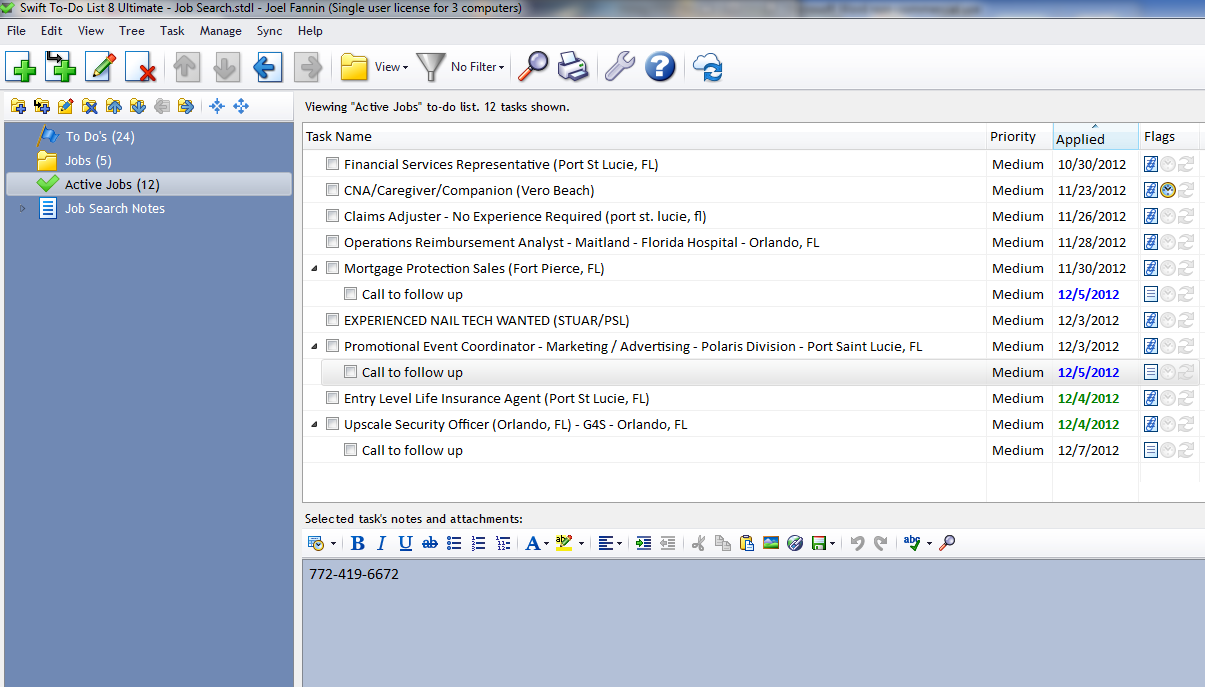This screenshot has width=1205, height=687.
Task: Click the magnifying glass Search icon in main toolbar
Action: point(533,67)
